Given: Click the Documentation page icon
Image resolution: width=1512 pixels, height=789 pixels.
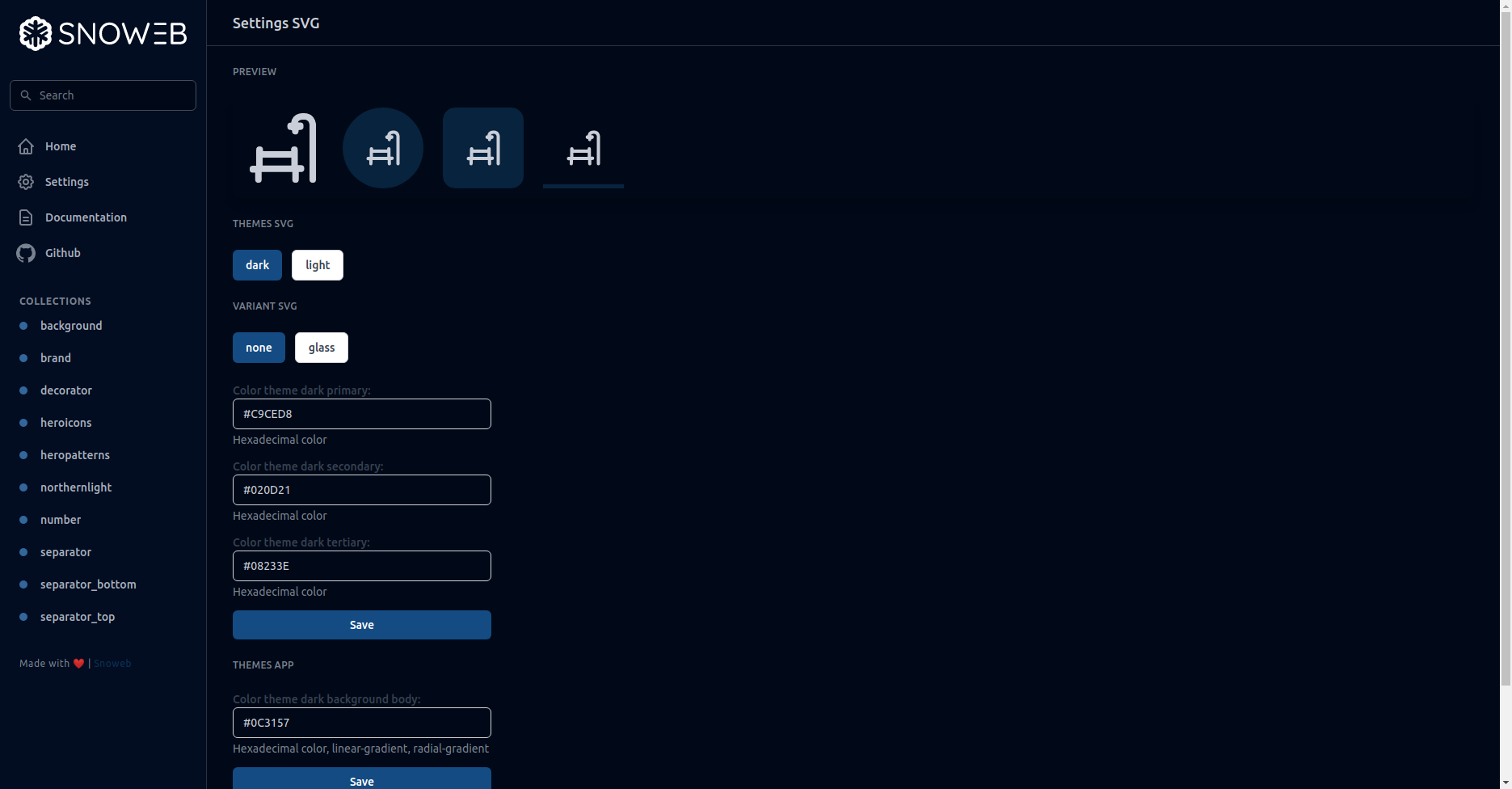Looking at the screenshot, I should point(25,217).
